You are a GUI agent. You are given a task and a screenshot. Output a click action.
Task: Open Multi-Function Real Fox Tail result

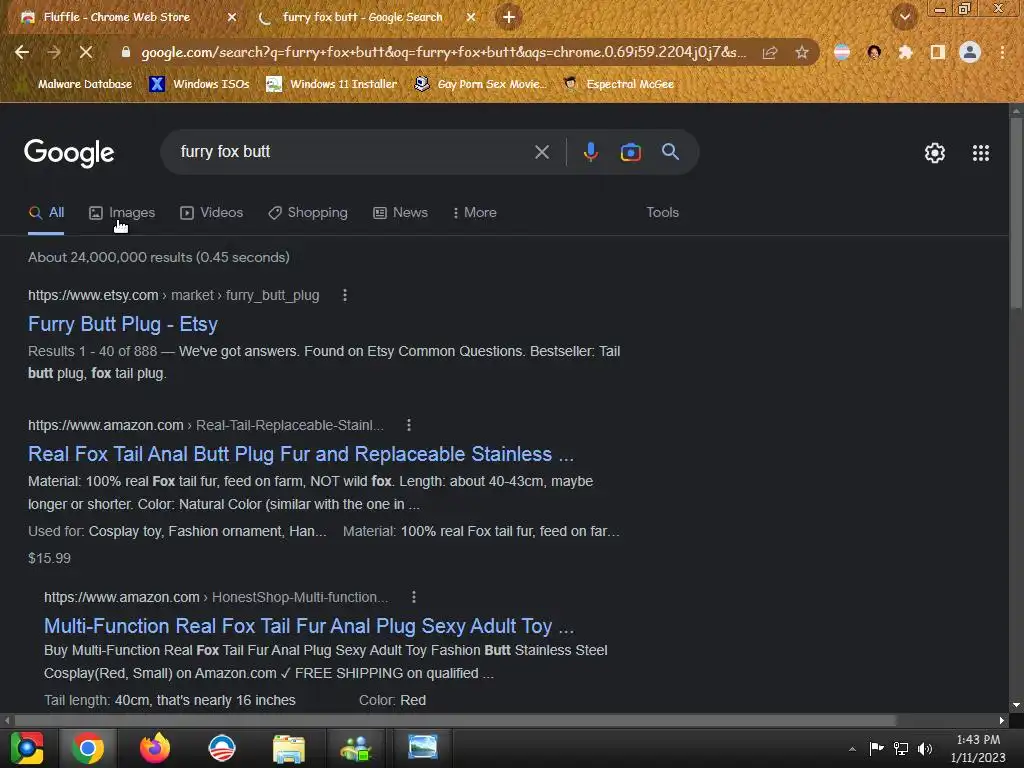[309, 626]
